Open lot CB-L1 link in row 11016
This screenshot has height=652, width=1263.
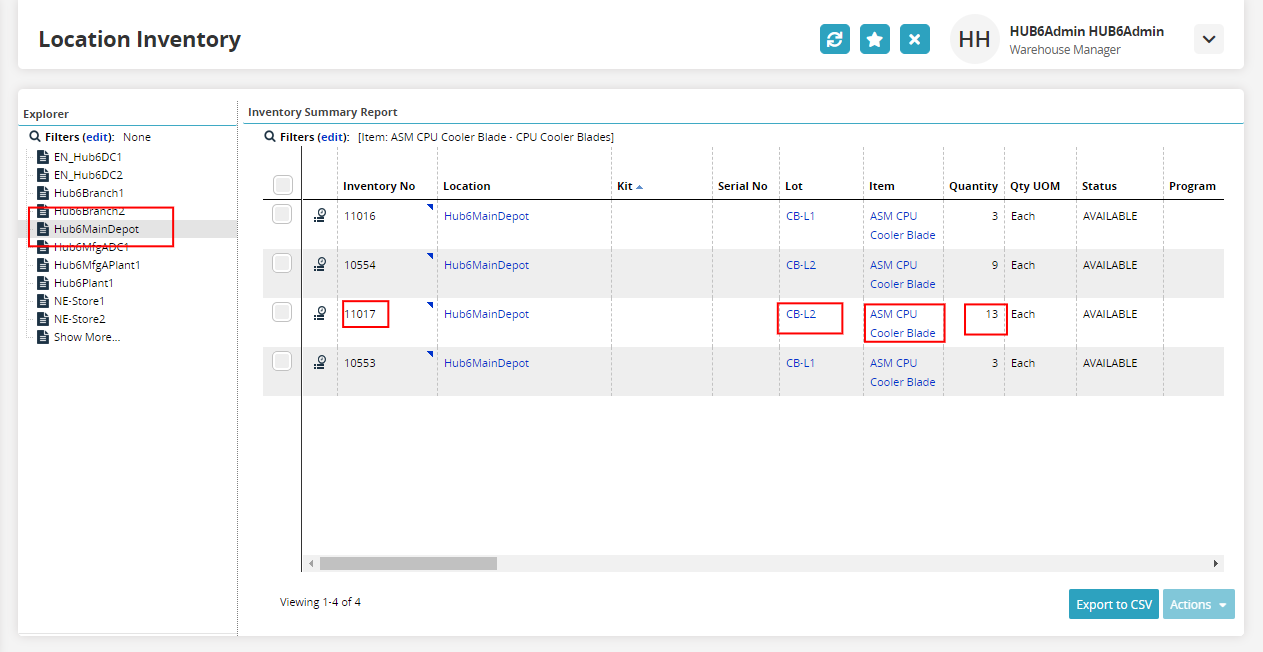tap(800, 216)
